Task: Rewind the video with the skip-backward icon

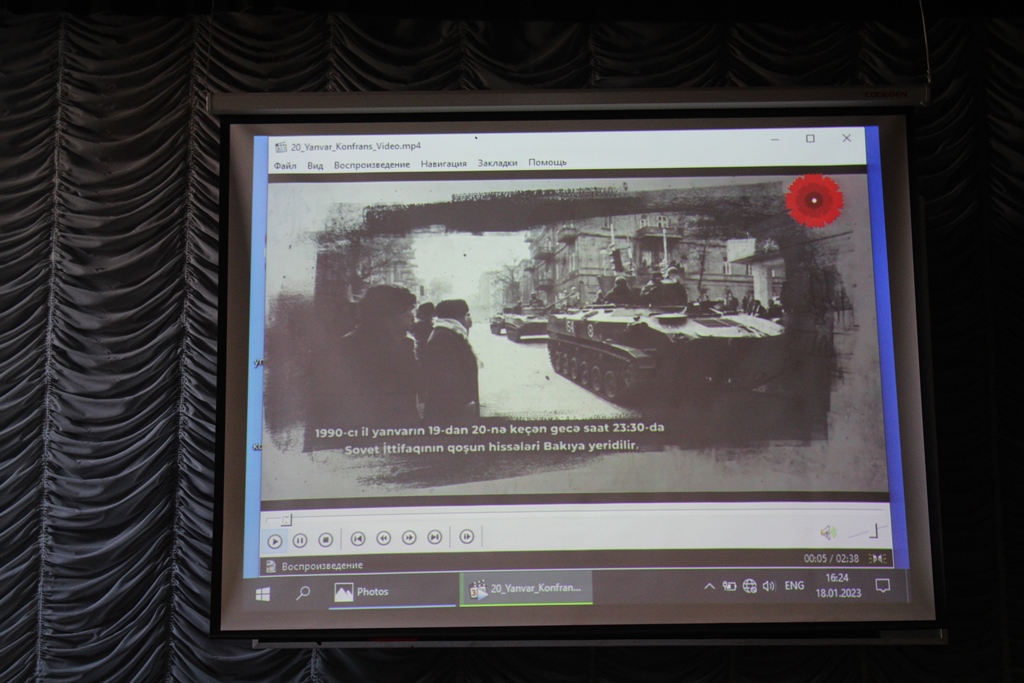Action: coord(383,538)
